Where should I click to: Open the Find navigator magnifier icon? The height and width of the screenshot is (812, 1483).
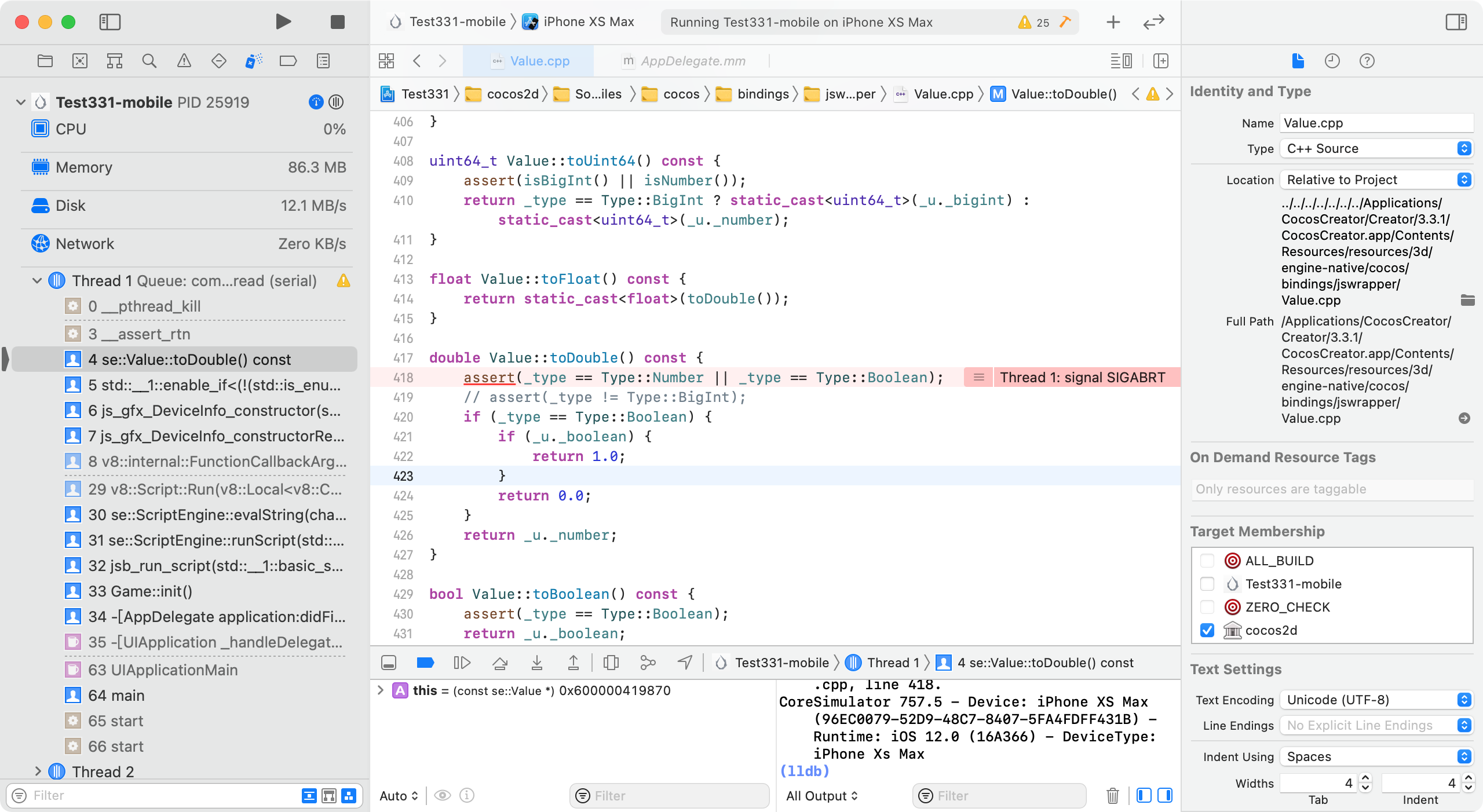click(x=149, y=61)
